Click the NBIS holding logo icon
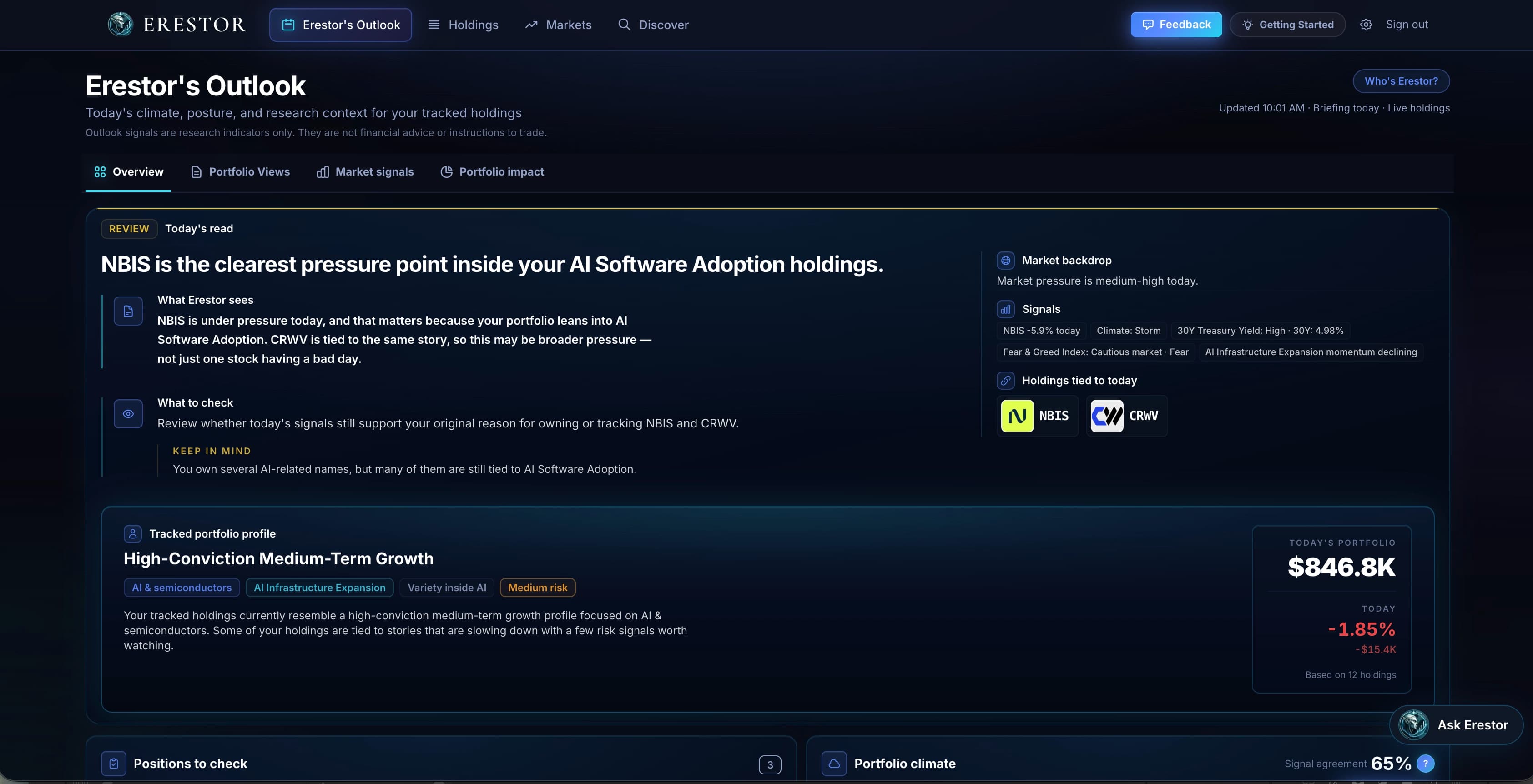1533x784 pixels. tap(1017, 416)
